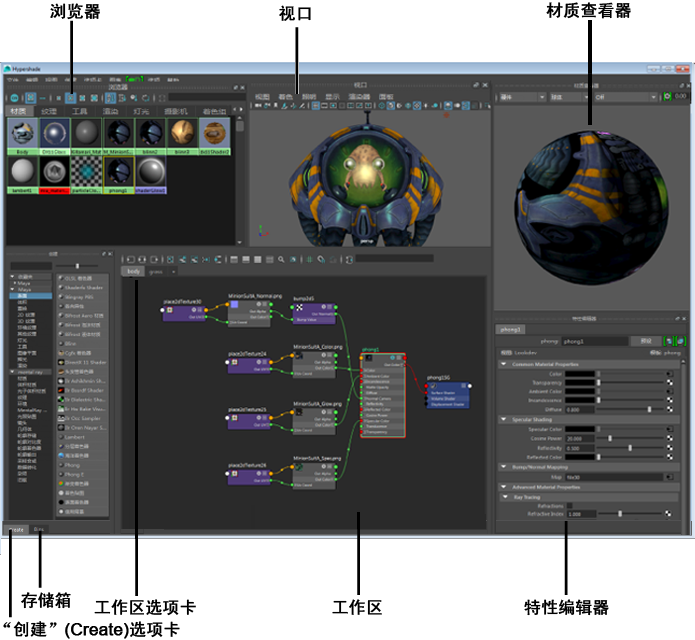Click the phong1 tab in the property editor
The width and height of the screenshot is (695, 640).
pos(510,329)
